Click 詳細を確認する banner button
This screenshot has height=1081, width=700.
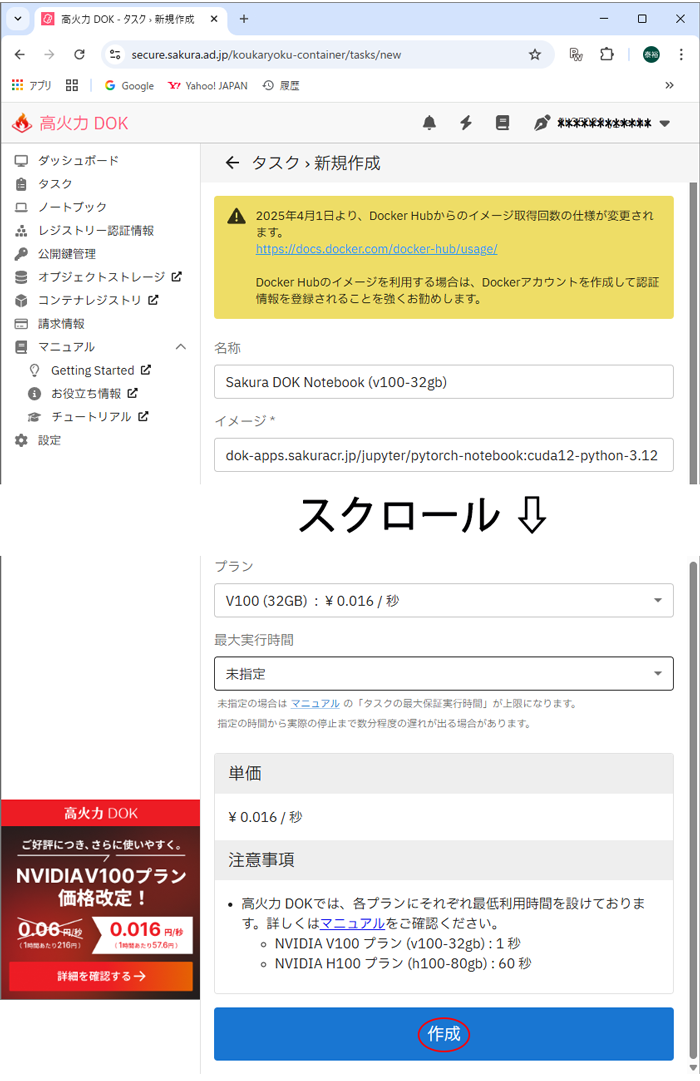click(101, 976)
